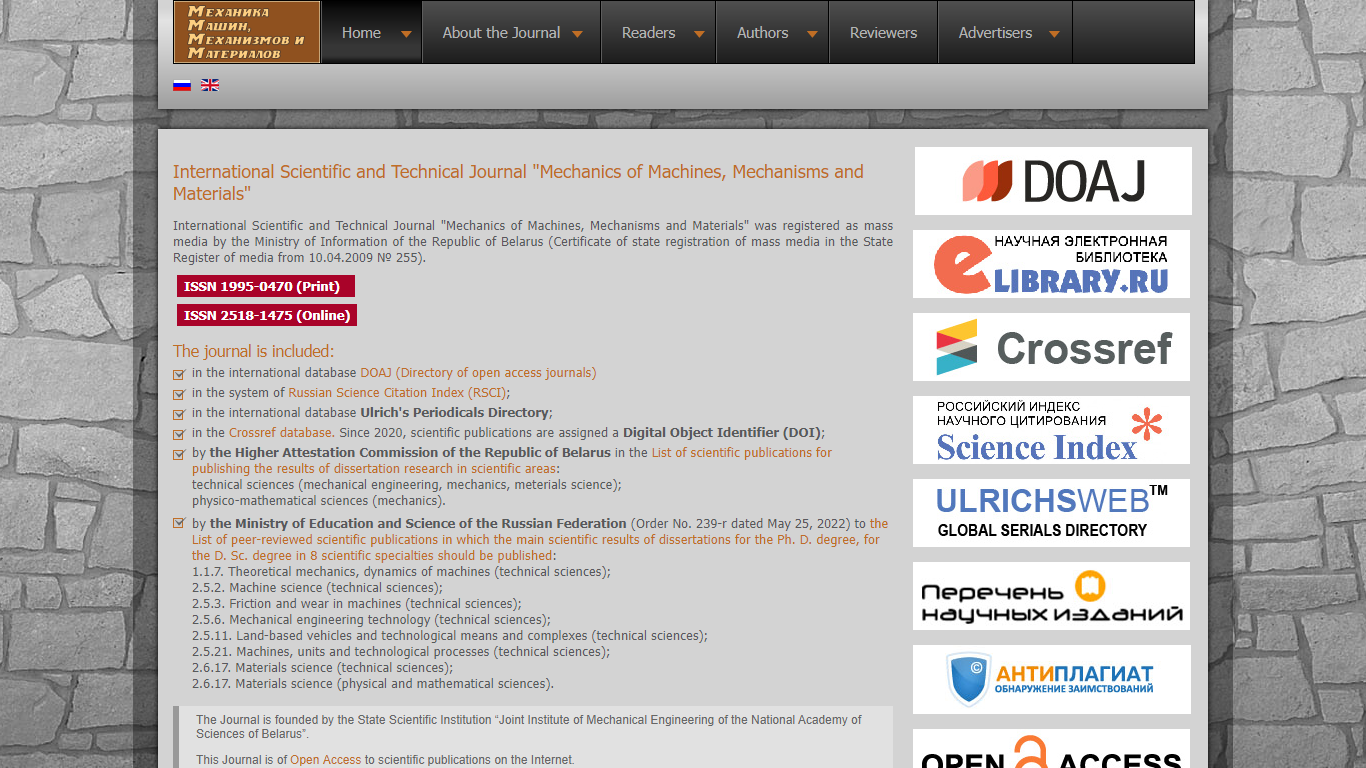Click "2.6.17. Materials science (physical and mathematical sciences)"

point(373,684)
